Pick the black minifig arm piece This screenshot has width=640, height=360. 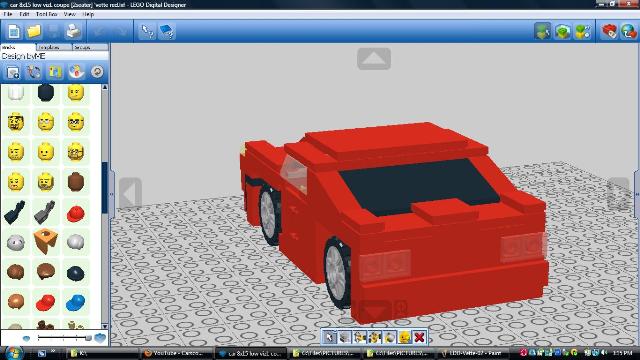[15, 212]
